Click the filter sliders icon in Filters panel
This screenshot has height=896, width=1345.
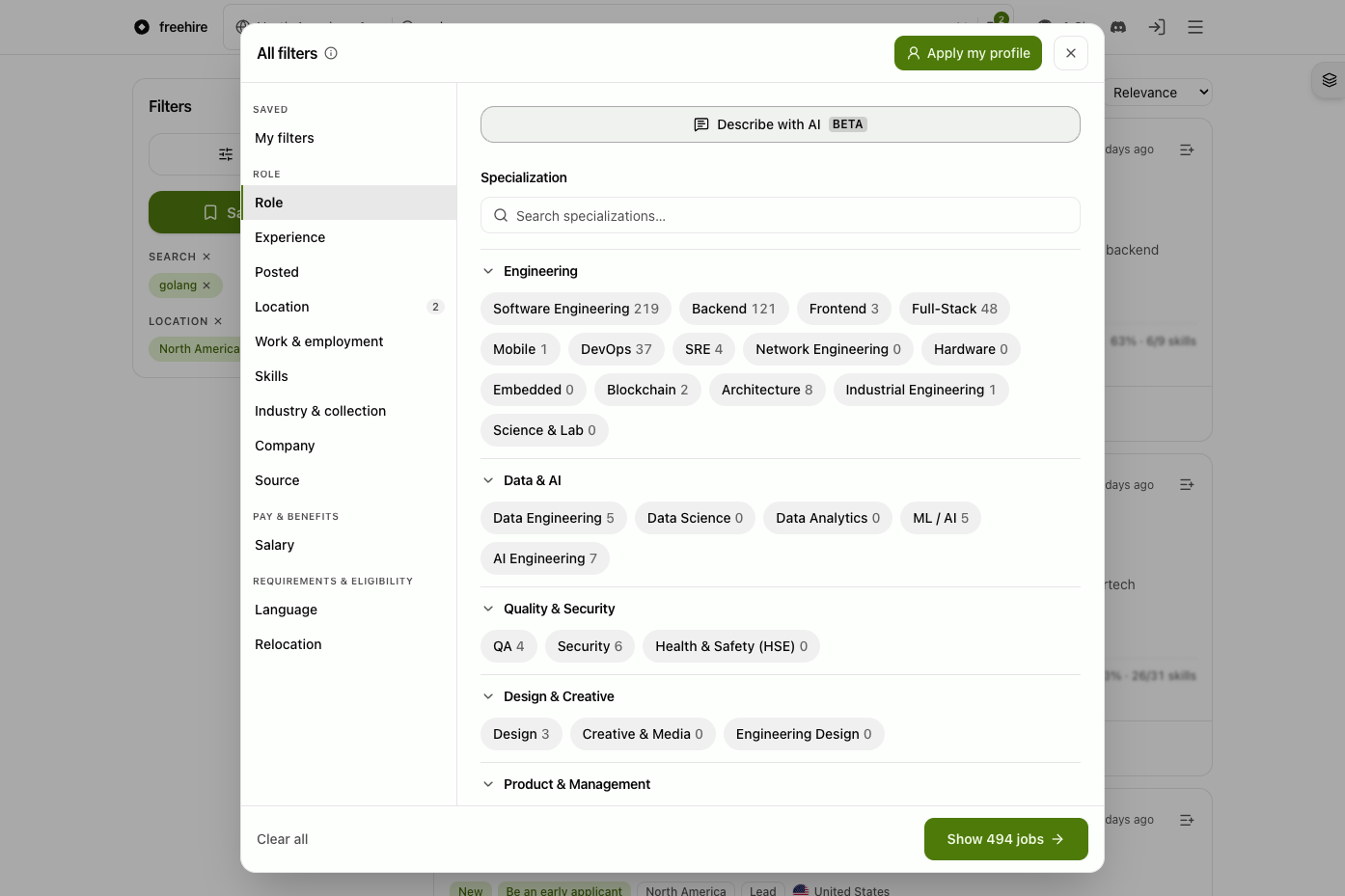pyautogui.click(x=226, y=154)
